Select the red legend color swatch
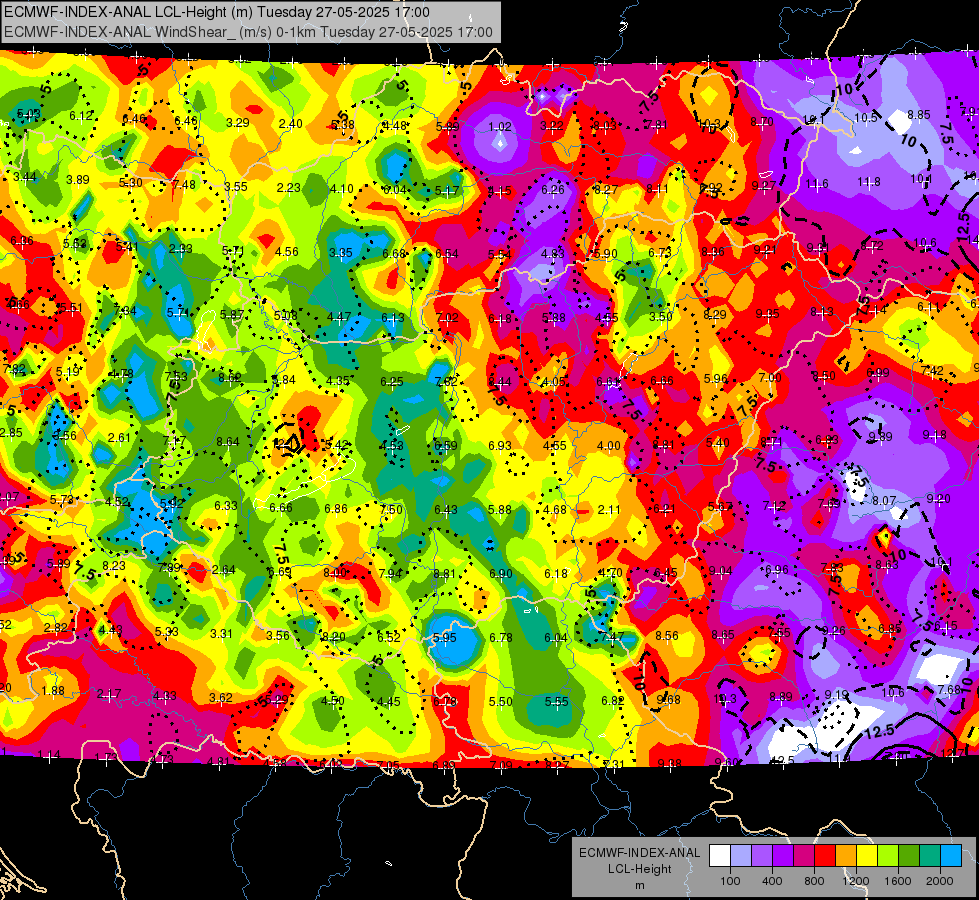The image size is (979, 900). (825, 856)
